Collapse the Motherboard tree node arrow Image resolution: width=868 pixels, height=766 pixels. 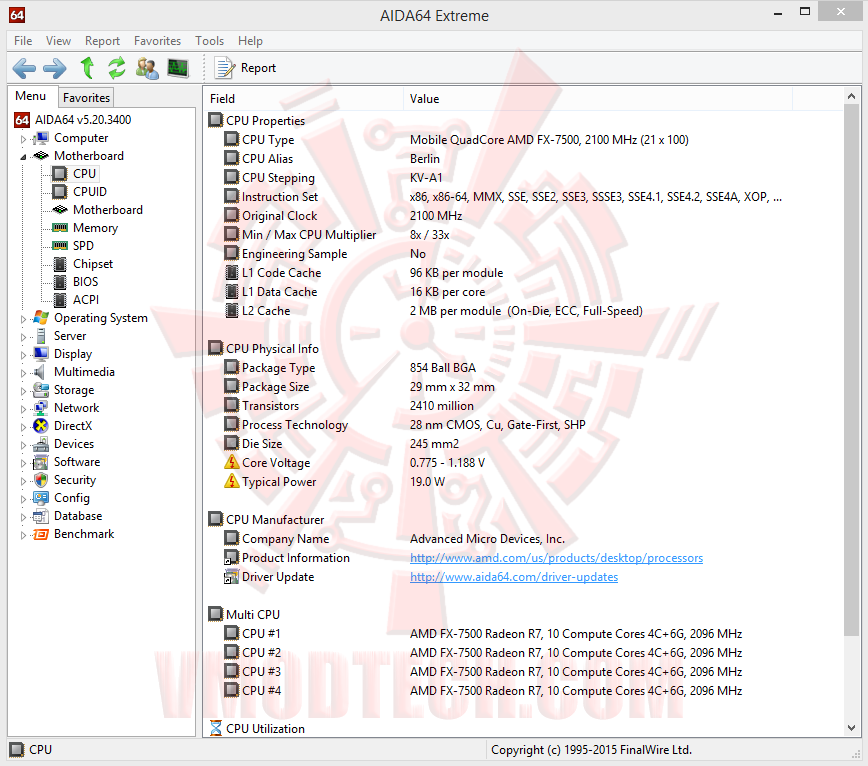pyautogui.click(x=23, y=157)
